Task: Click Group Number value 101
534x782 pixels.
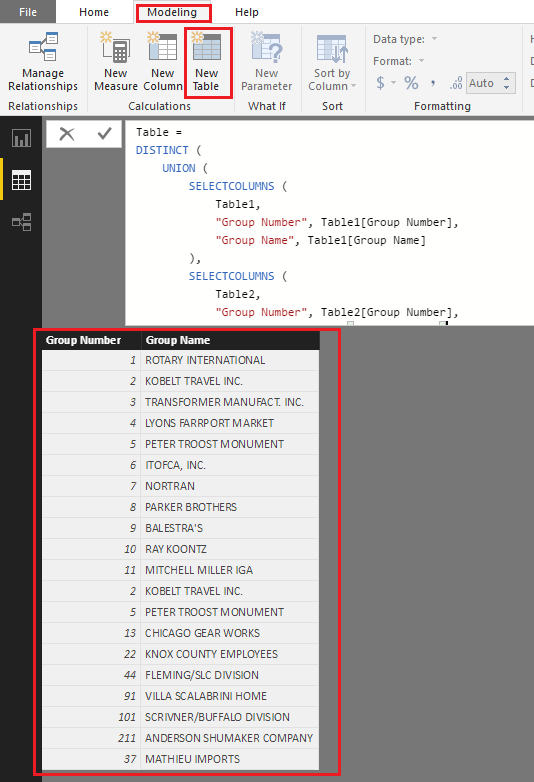Action: coord(91,717)
